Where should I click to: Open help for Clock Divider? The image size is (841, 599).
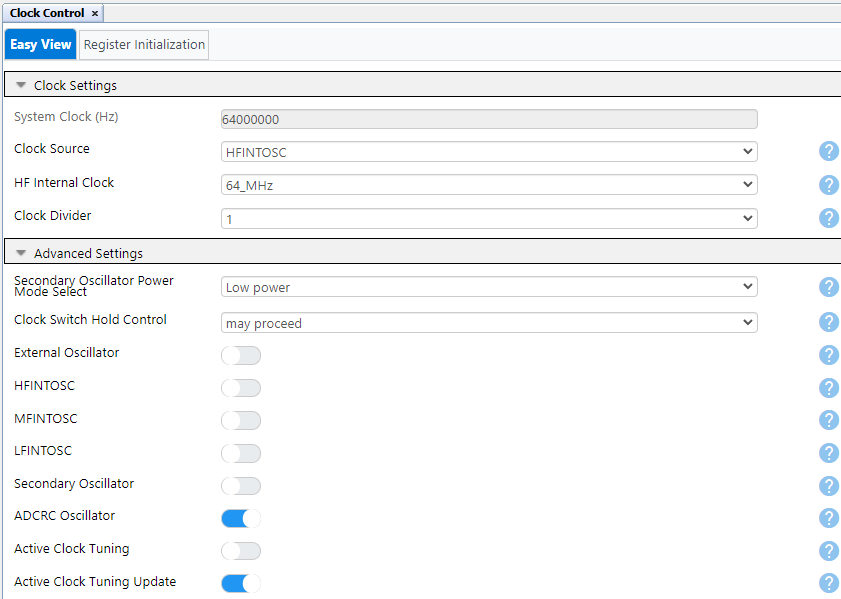point(828,217)
